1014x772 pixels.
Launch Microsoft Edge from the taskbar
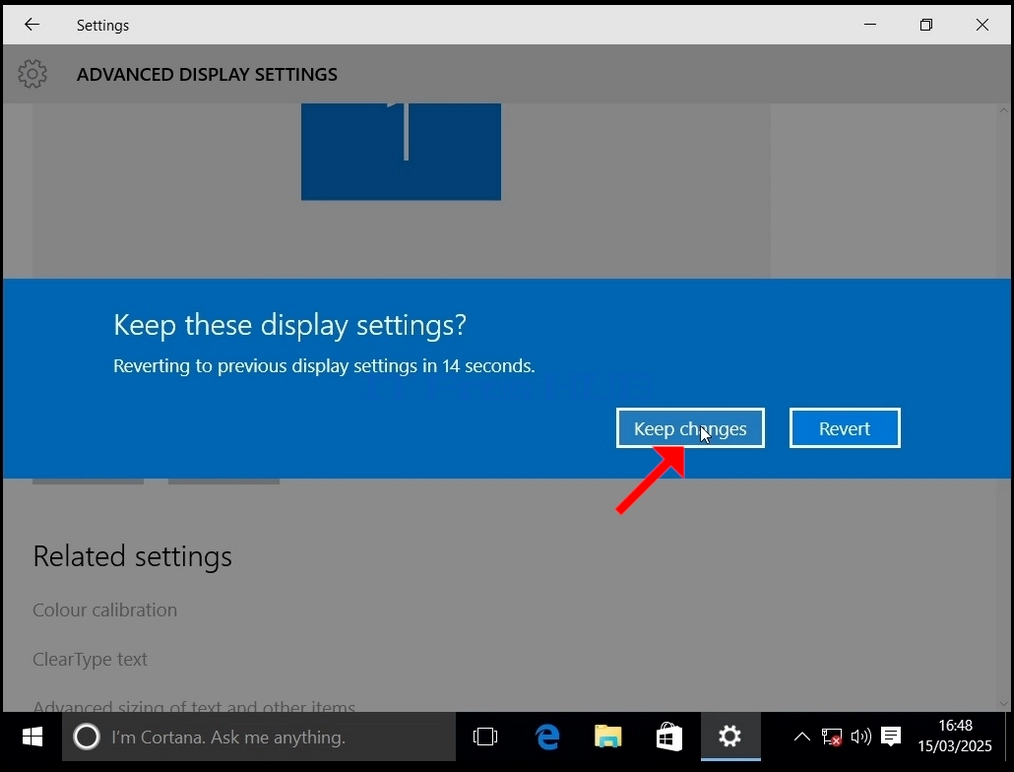pos(547,736)
